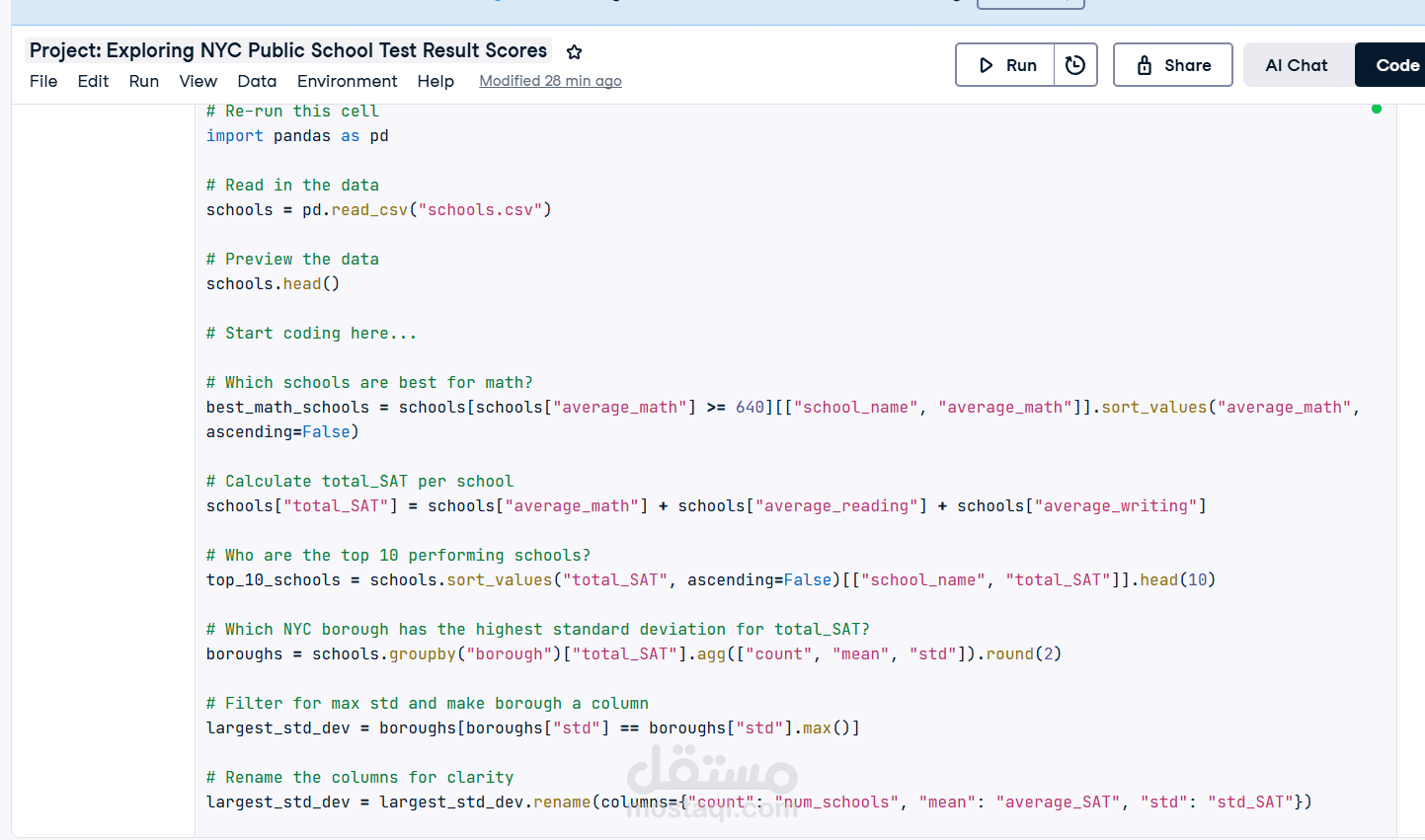
Task: Click the comment about top 10 performing schools
Action: point(398,555)
